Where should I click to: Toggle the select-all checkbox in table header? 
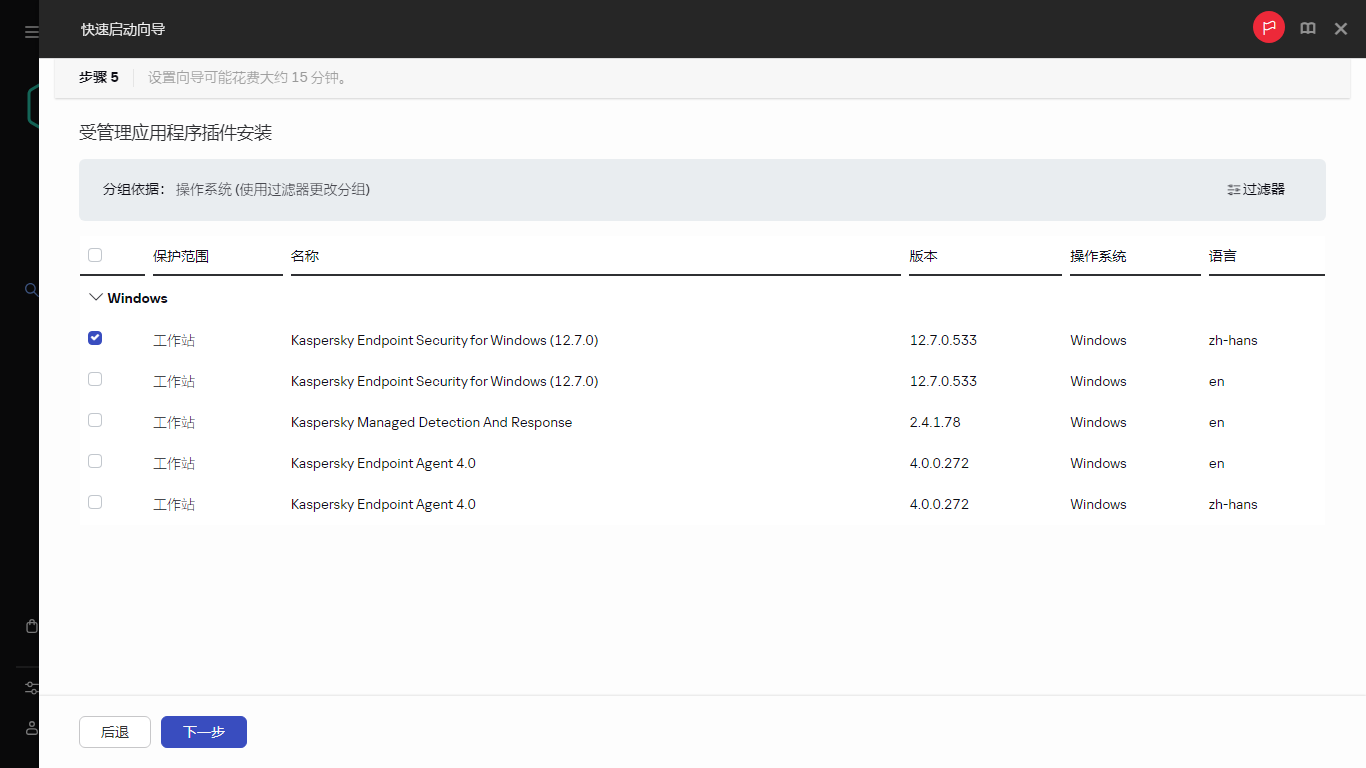click(95, 255)
